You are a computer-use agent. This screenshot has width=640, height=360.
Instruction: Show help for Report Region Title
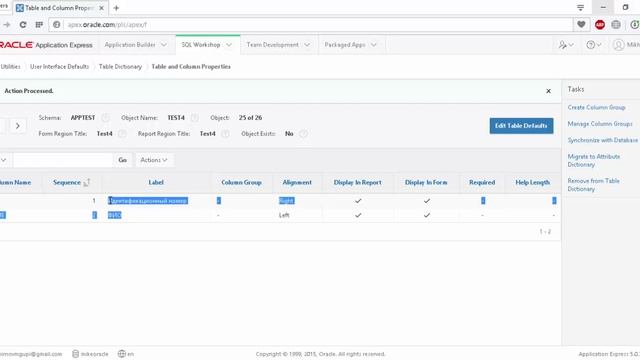pyautogui.click(x=225, y=133)
